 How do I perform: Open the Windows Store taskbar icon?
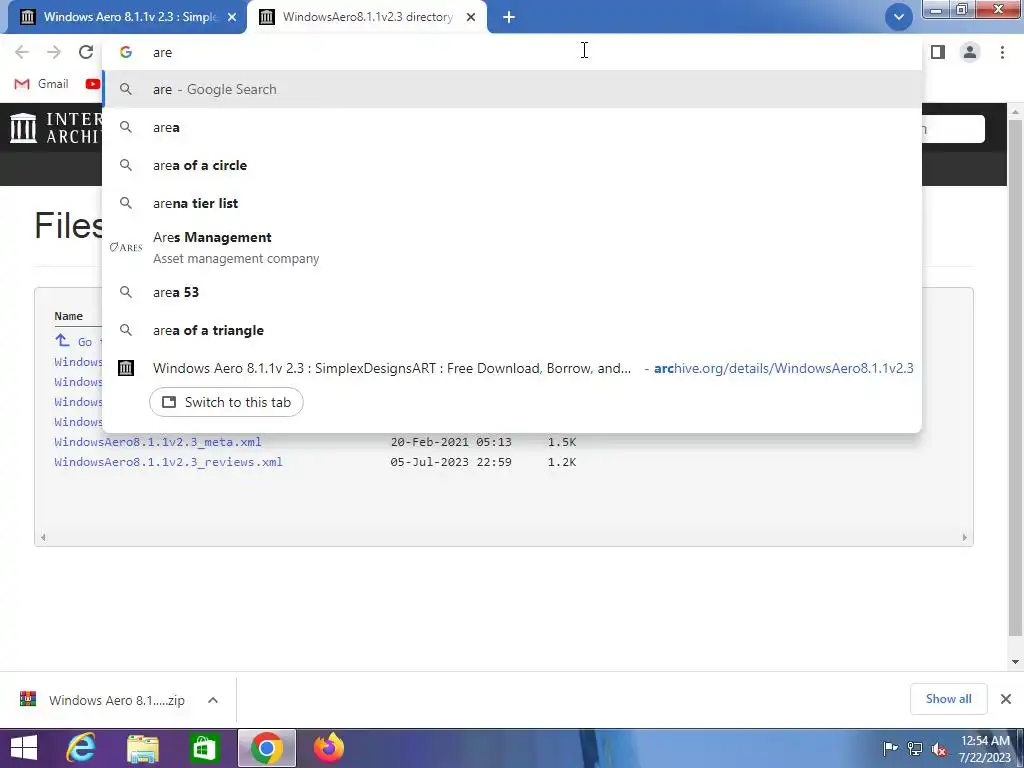tap(204, 748)
